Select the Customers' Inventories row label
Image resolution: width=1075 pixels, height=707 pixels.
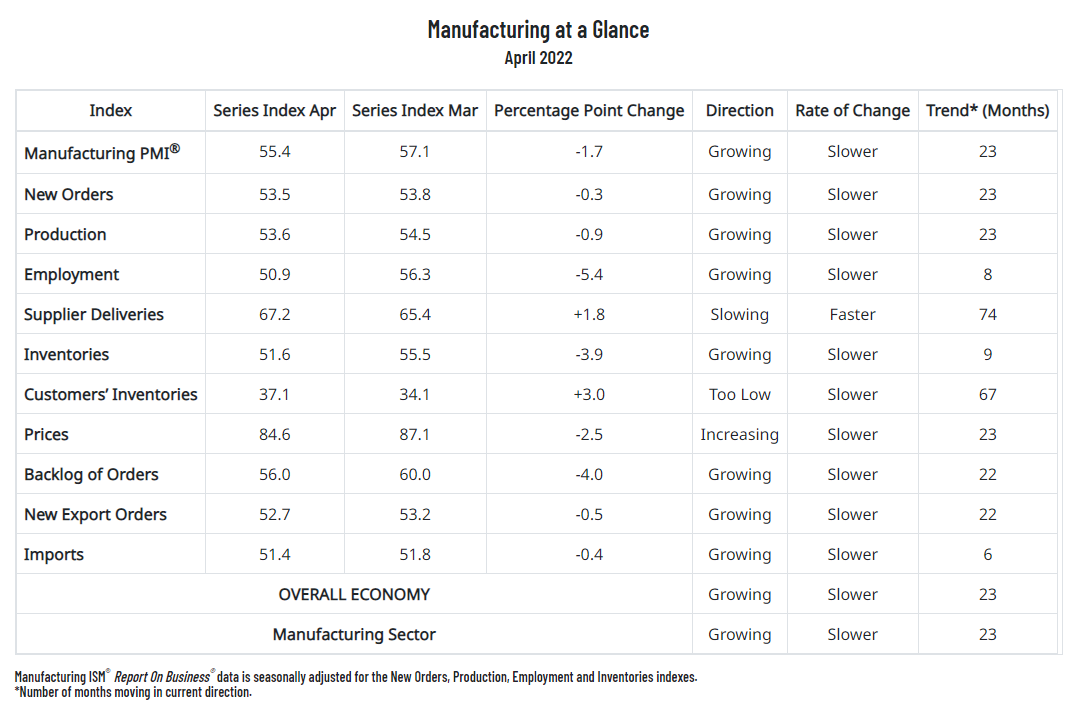click(111, 395)
